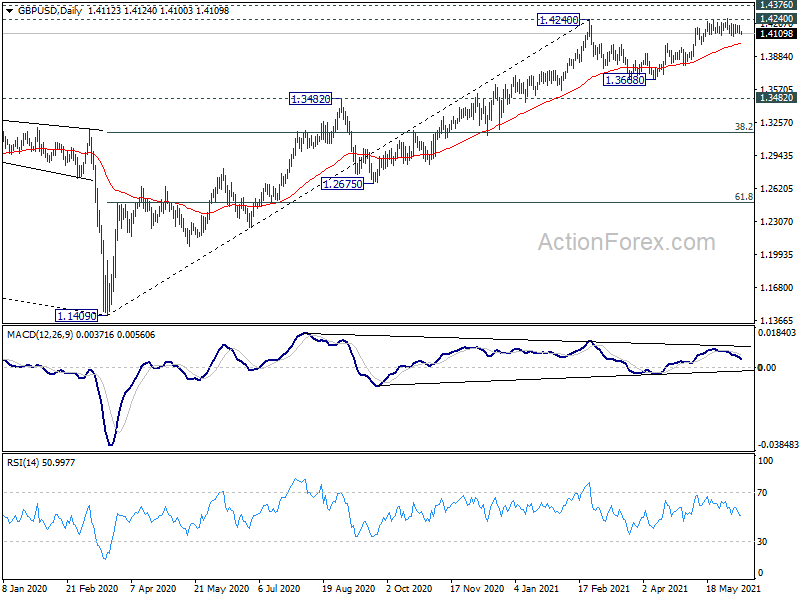Click the ActionForex.com watermark
The width and height of the screenshot is (800, 600).
click(x=627, y=242)
